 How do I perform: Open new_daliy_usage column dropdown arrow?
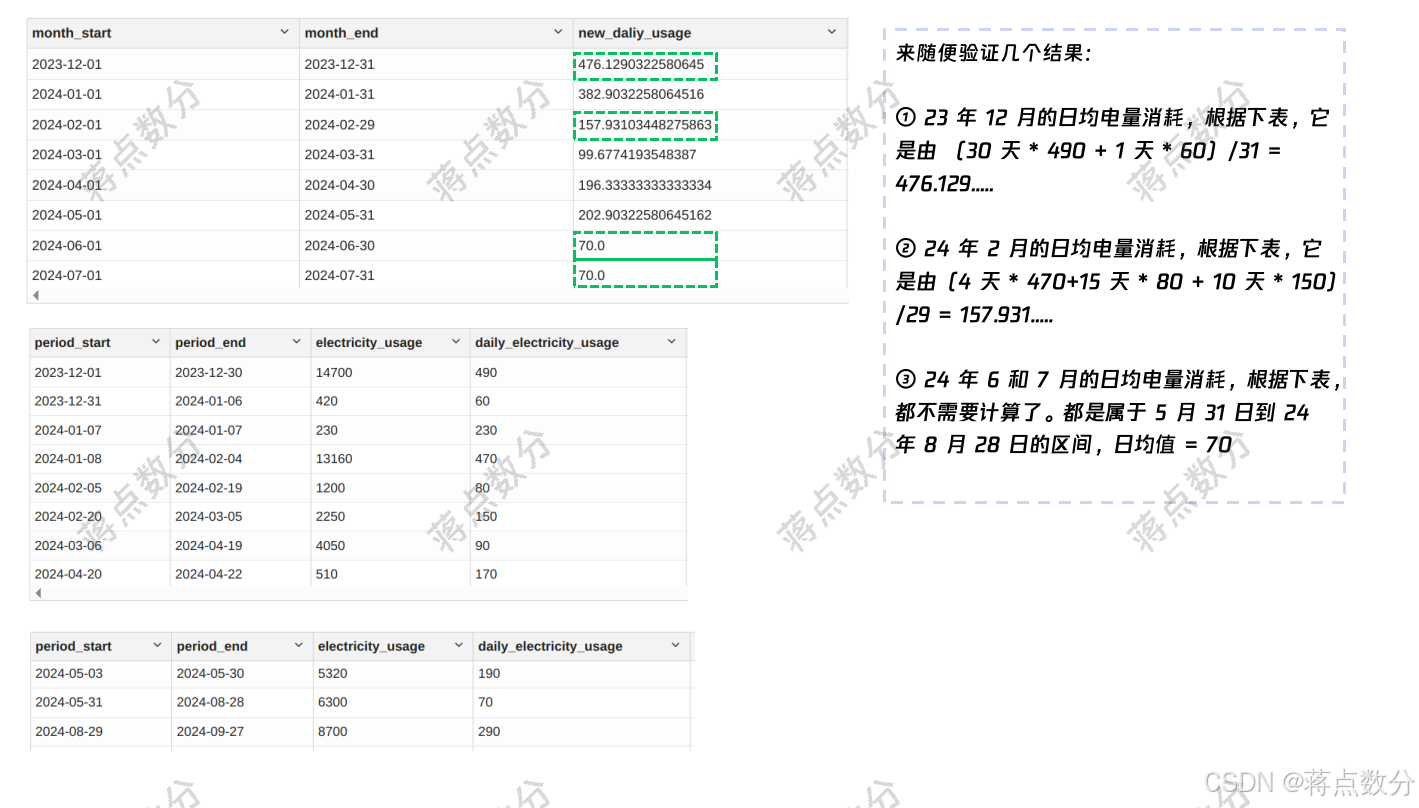pos(832,32)
